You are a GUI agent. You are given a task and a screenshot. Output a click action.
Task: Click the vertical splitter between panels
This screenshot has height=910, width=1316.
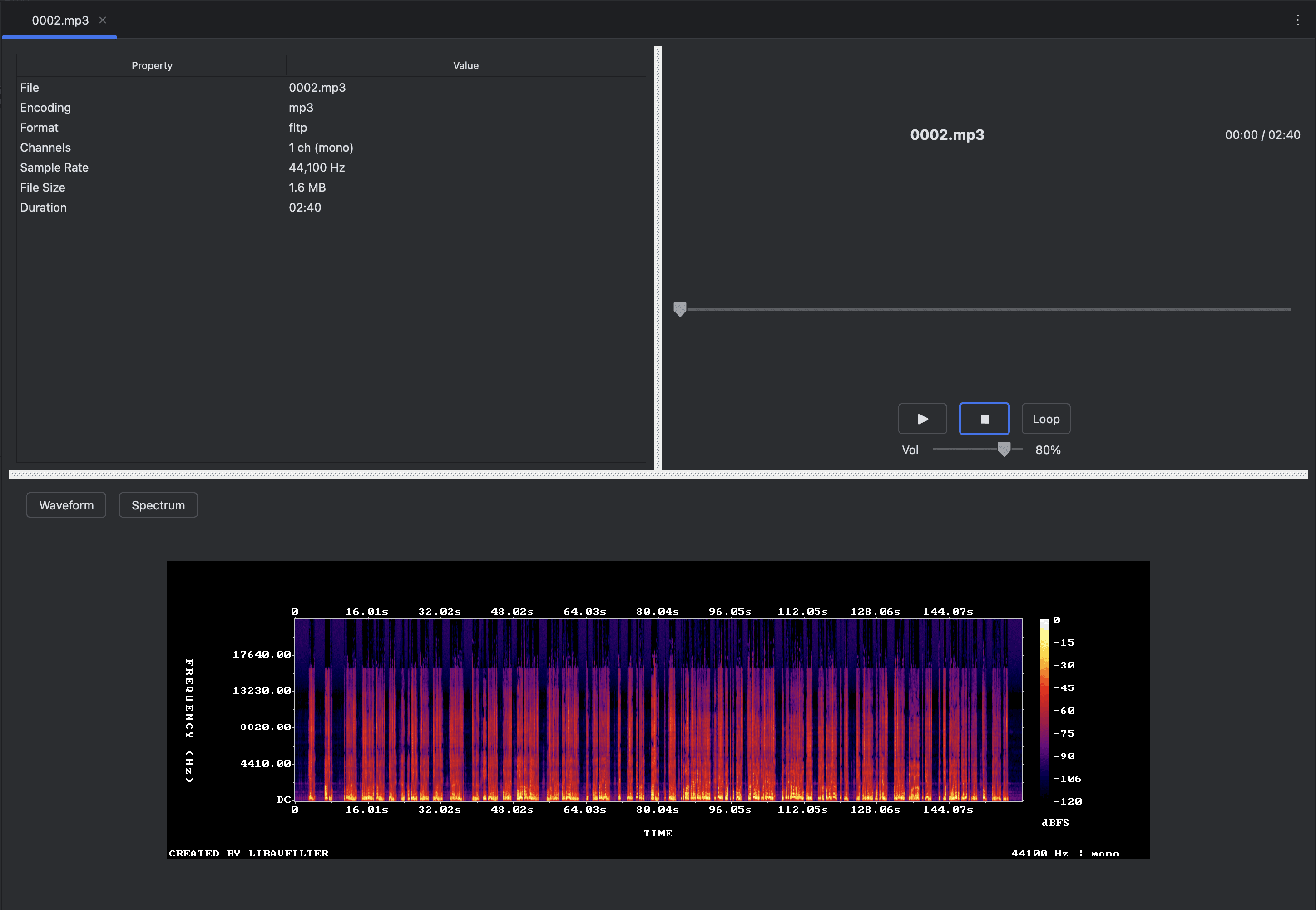658,258
